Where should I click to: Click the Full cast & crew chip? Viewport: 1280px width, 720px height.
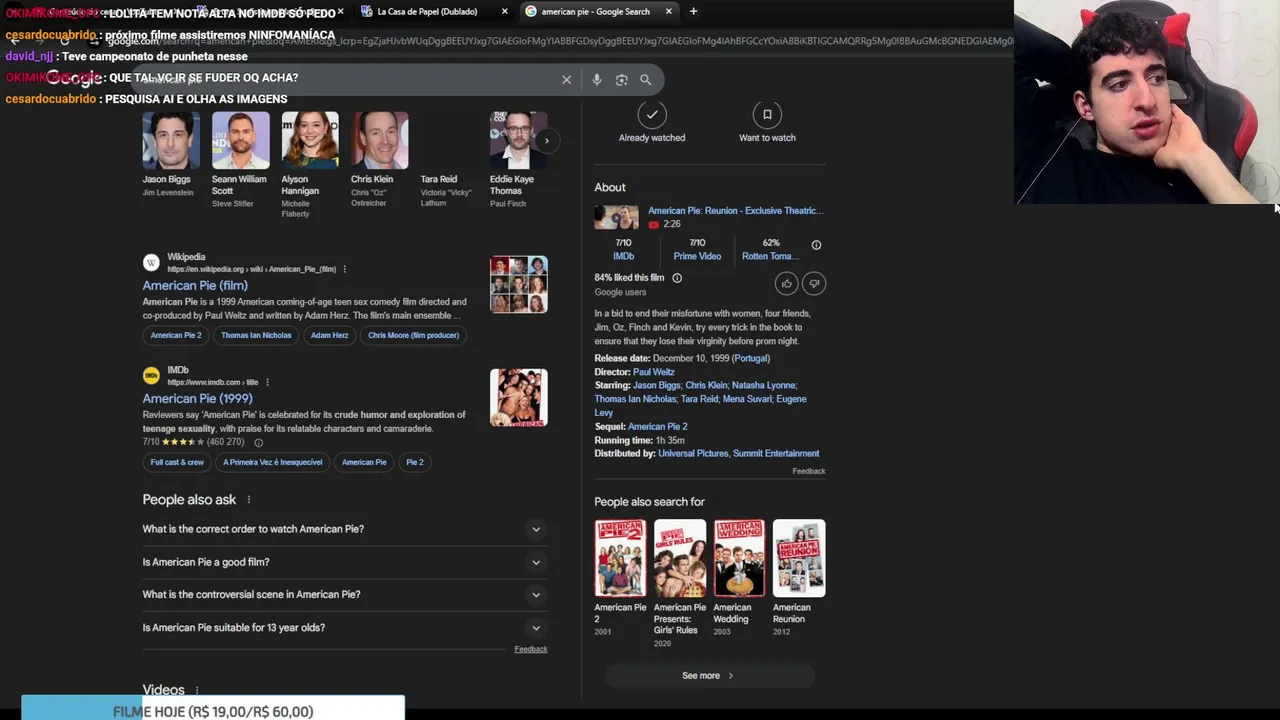(177, 462)
